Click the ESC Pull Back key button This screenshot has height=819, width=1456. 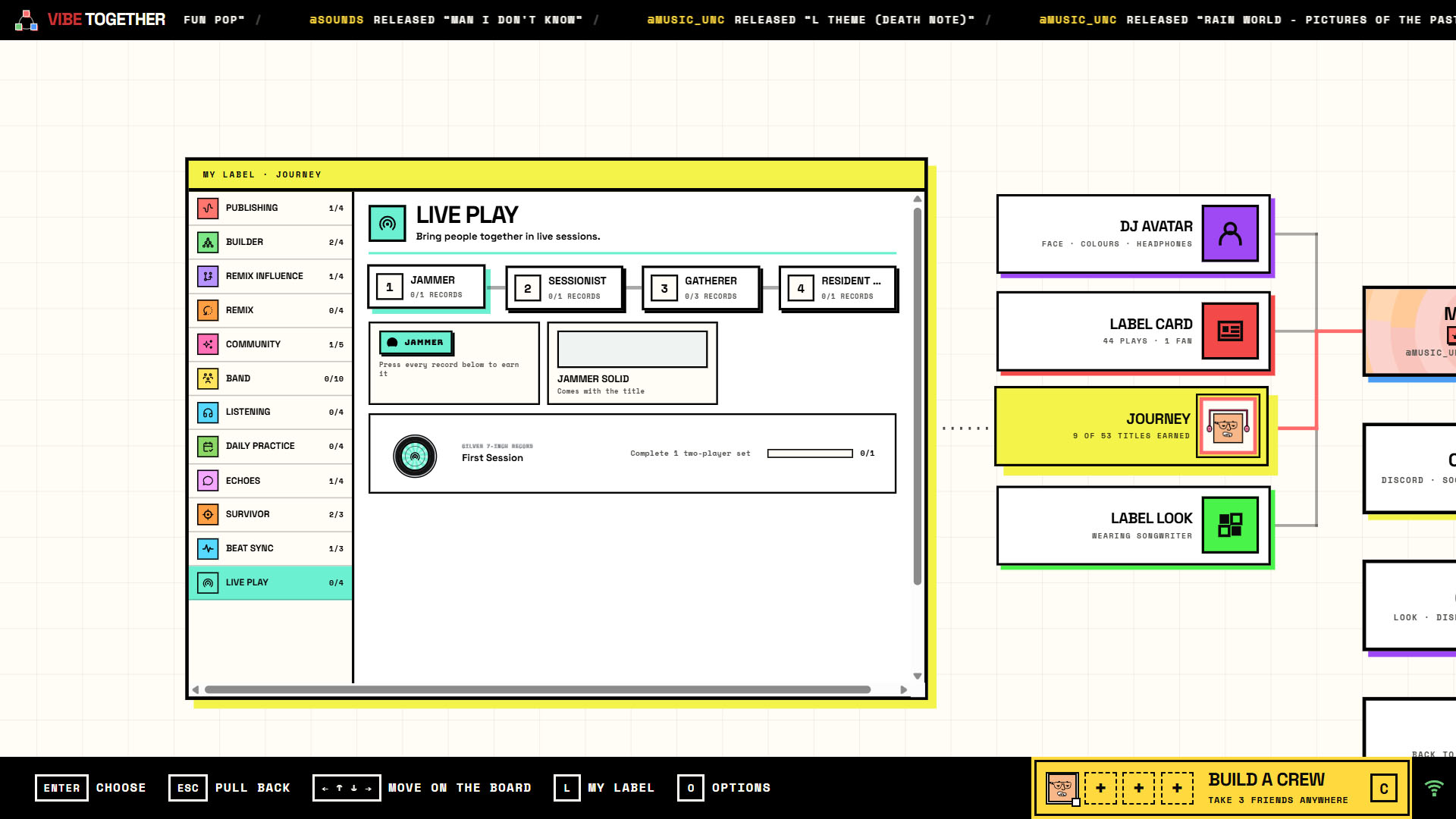point(188,788)
